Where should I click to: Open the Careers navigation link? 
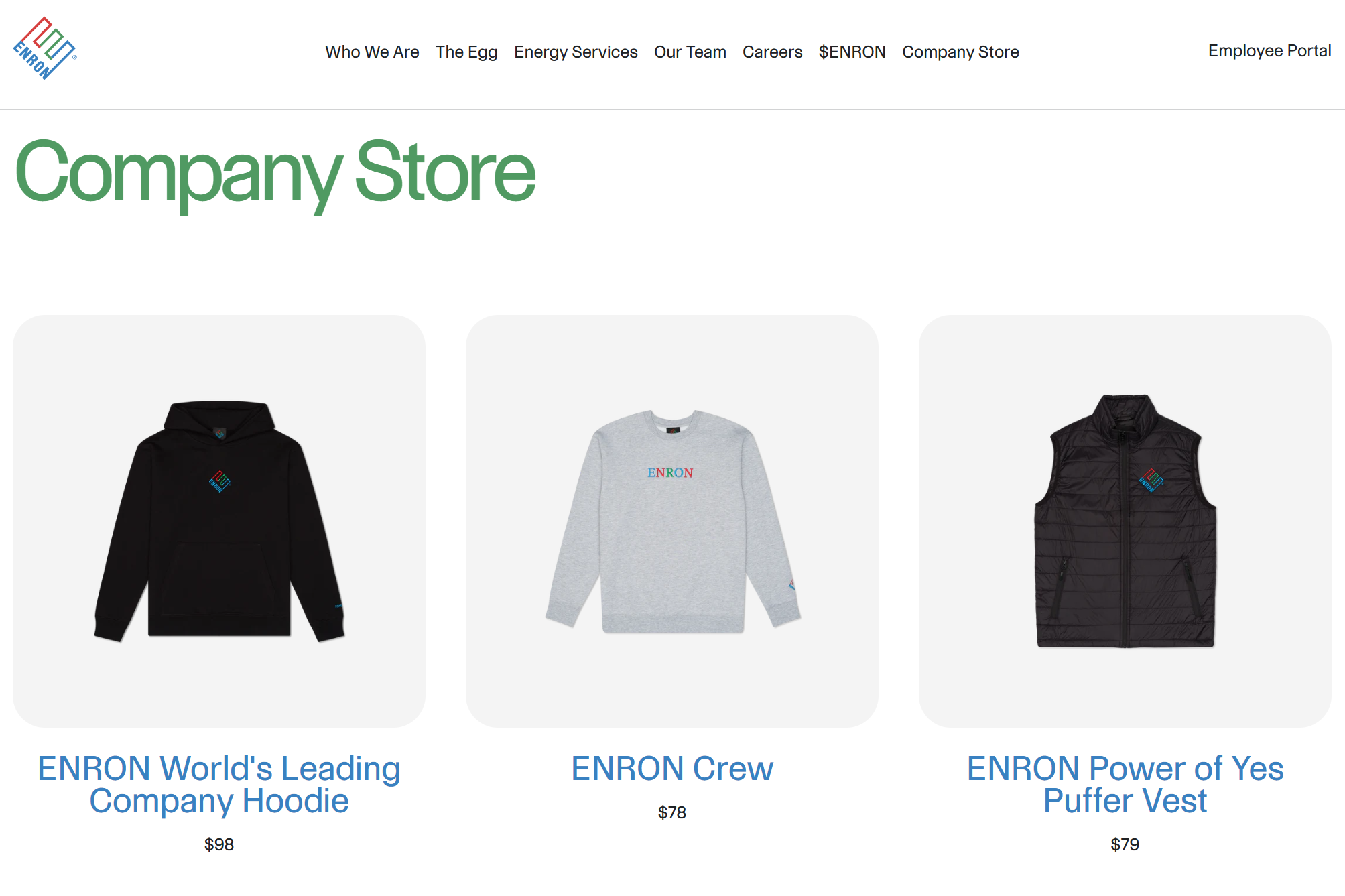pyautogui.click(x=772, y=52)
